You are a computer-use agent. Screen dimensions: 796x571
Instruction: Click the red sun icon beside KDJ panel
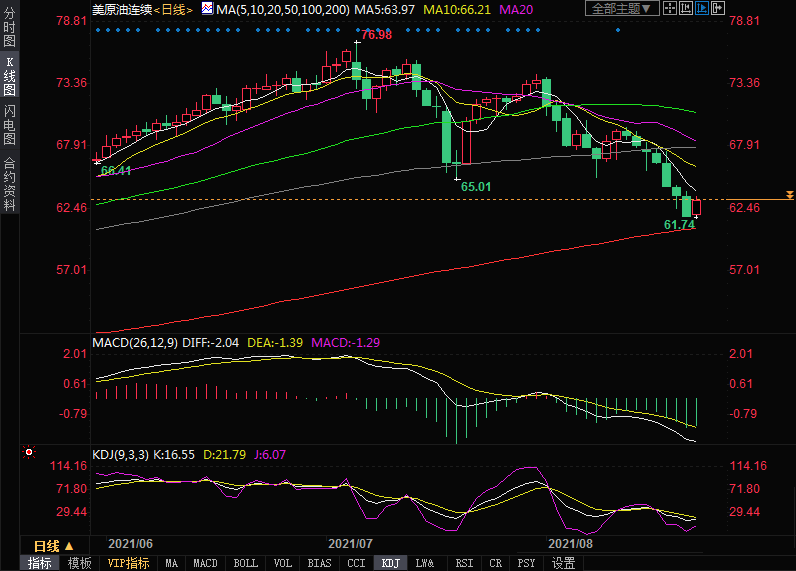tap(28, 453)
